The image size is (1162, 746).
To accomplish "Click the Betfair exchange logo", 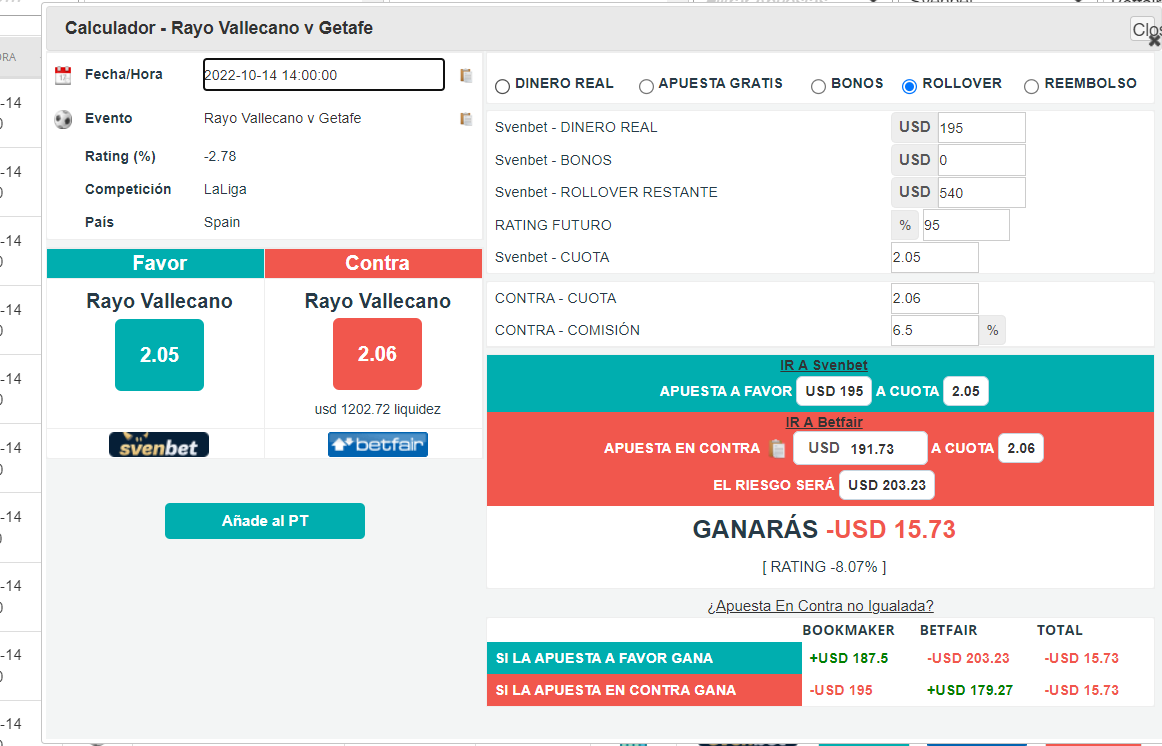I will [x=377, y=445].
